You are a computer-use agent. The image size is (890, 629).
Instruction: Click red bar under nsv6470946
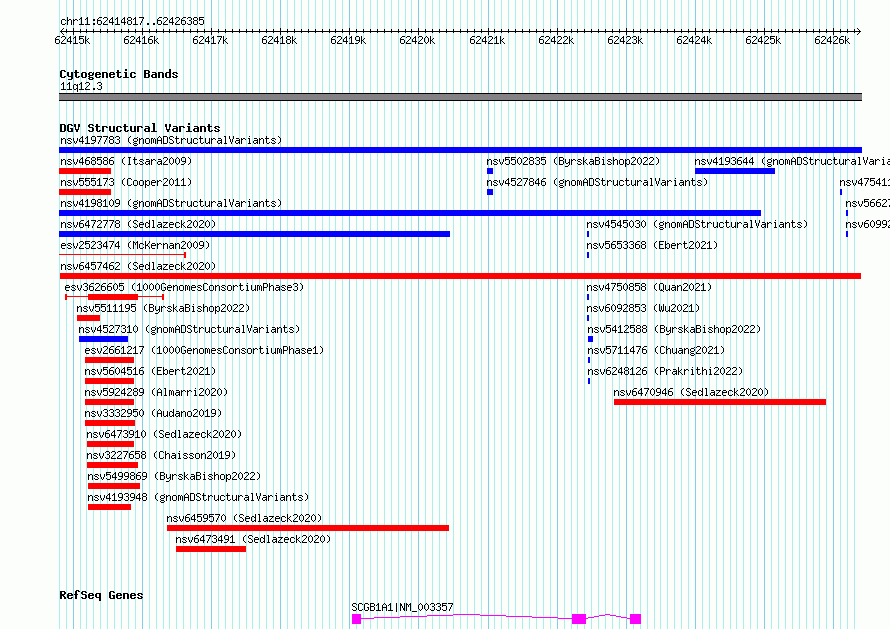pos(720,402)
